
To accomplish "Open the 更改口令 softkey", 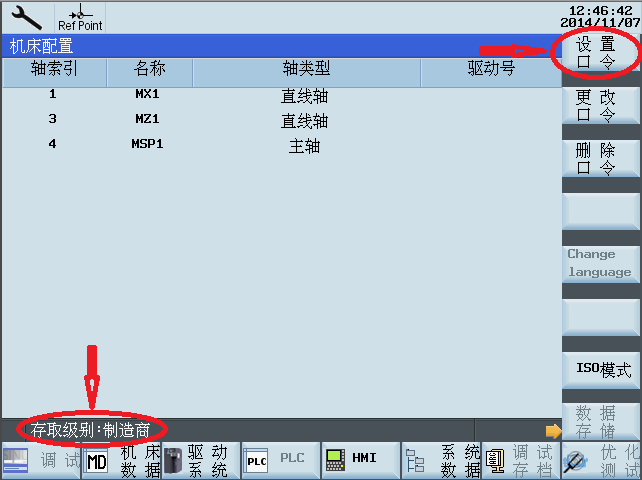I will click(600, 106).
